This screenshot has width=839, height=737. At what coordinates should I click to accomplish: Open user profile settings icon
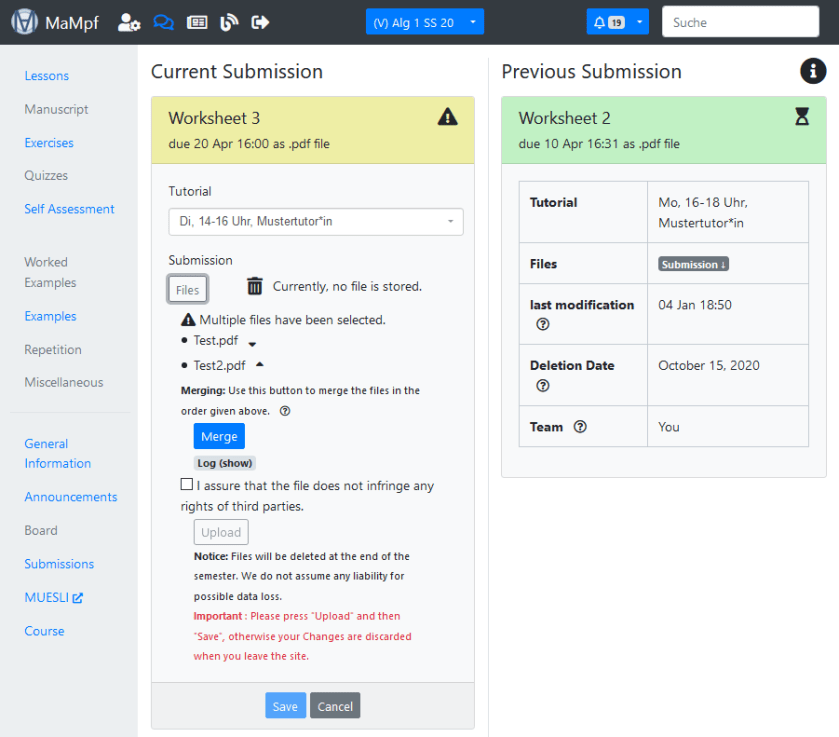point(128,22)
